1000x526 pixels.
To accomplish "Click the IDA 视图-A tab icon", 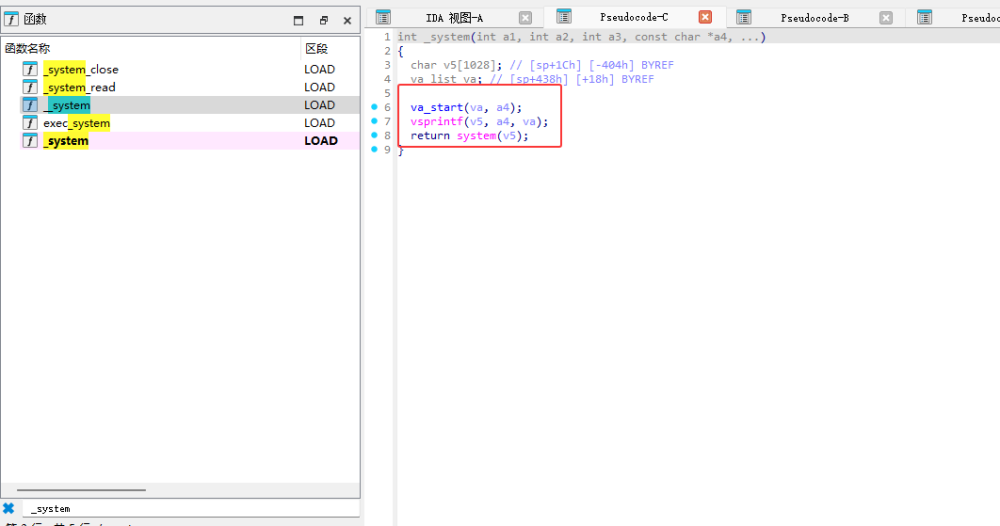I will pos(383,17).
